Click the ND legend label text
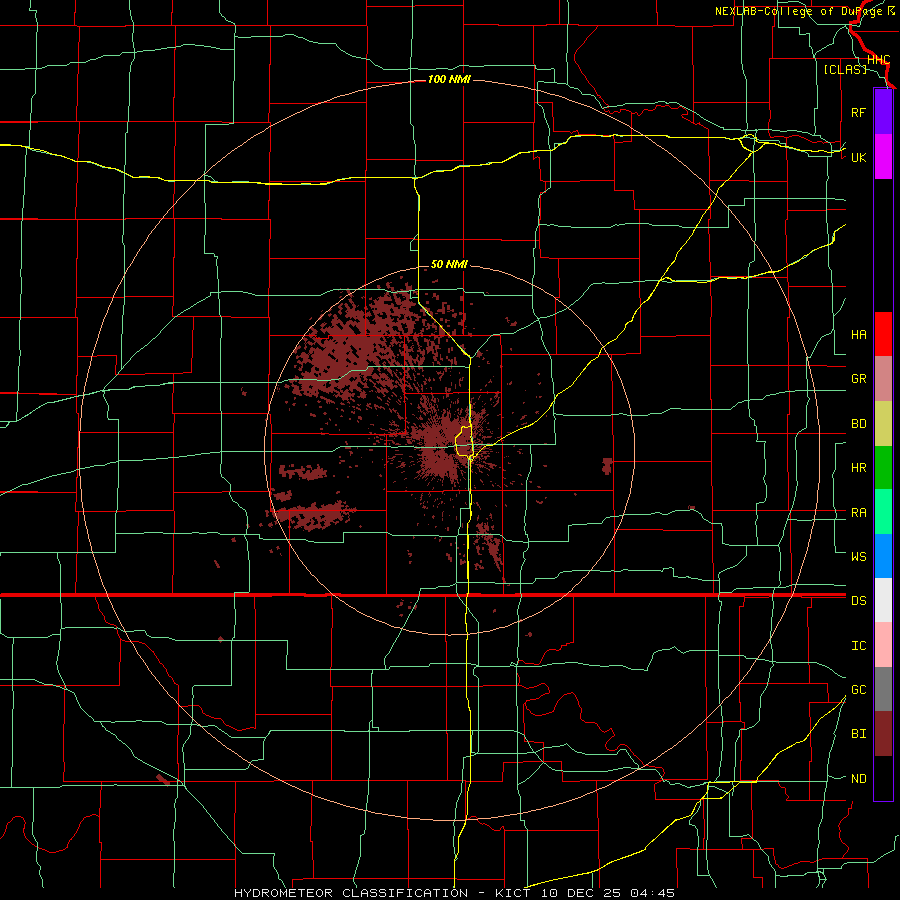The image size is (900, 900). coord(858,779)
